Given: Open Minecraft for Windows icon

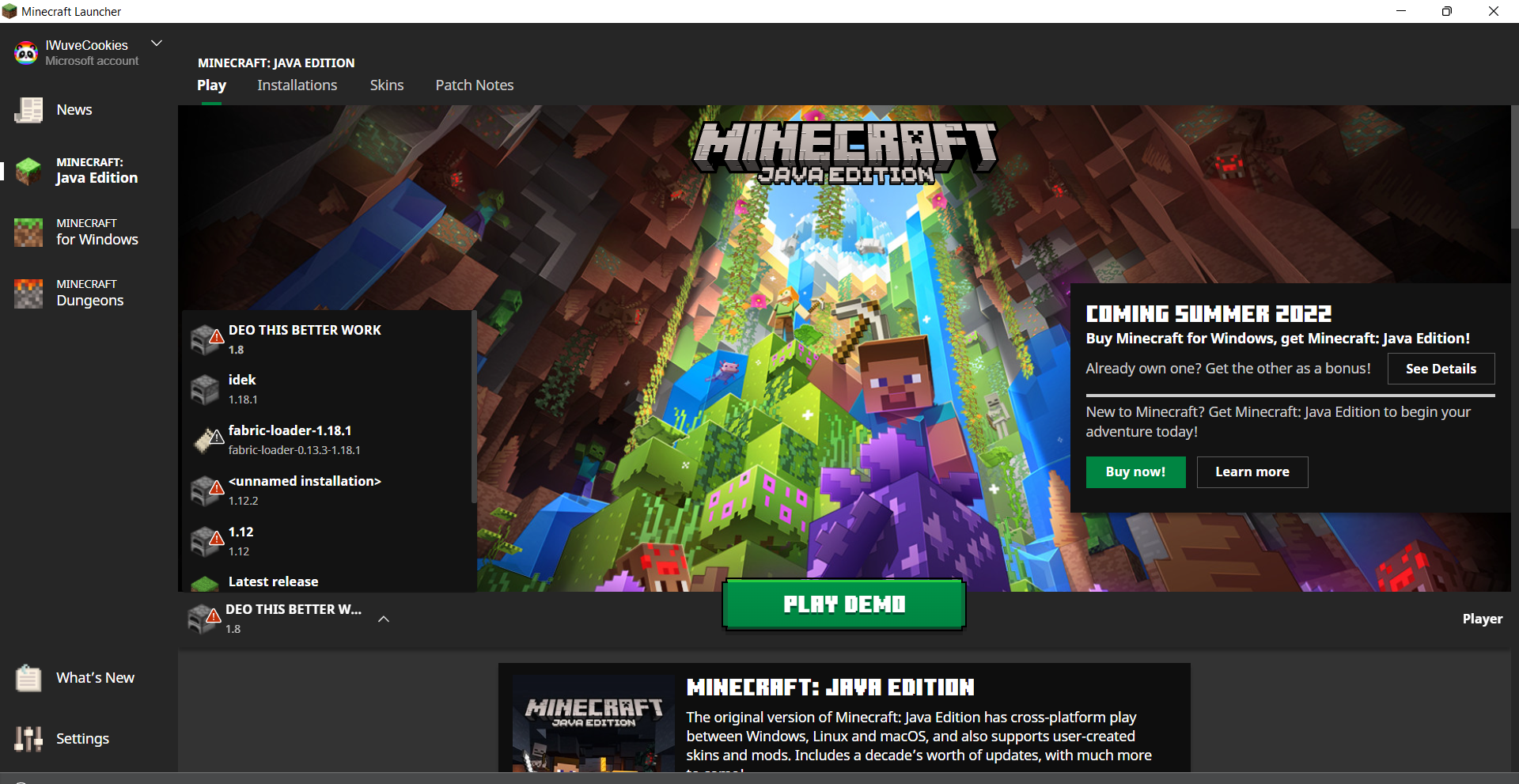Looking at the screenshot, I should coord(28,232).
